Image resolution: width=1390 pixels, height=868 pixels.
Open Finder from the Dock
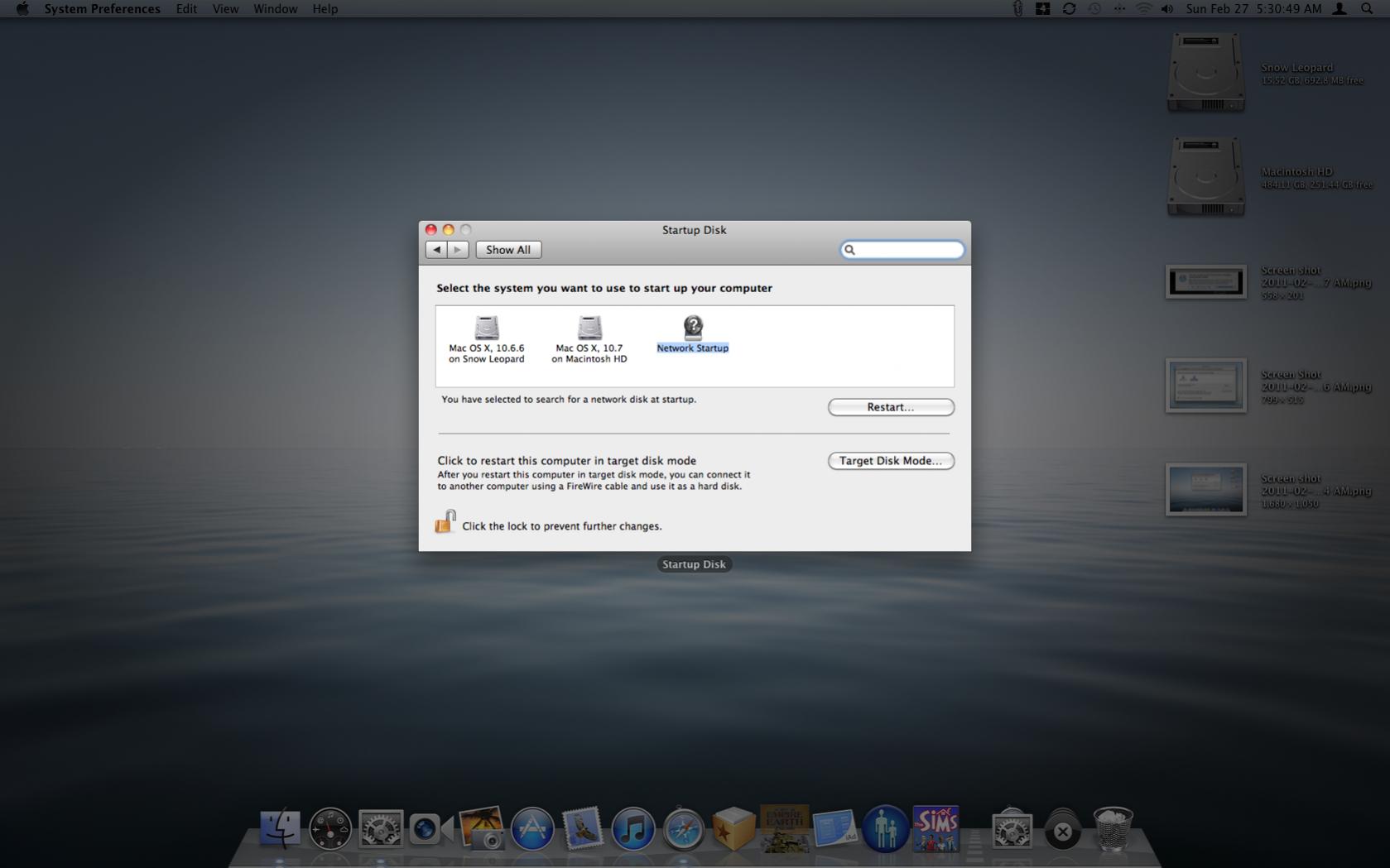(280, 828)
